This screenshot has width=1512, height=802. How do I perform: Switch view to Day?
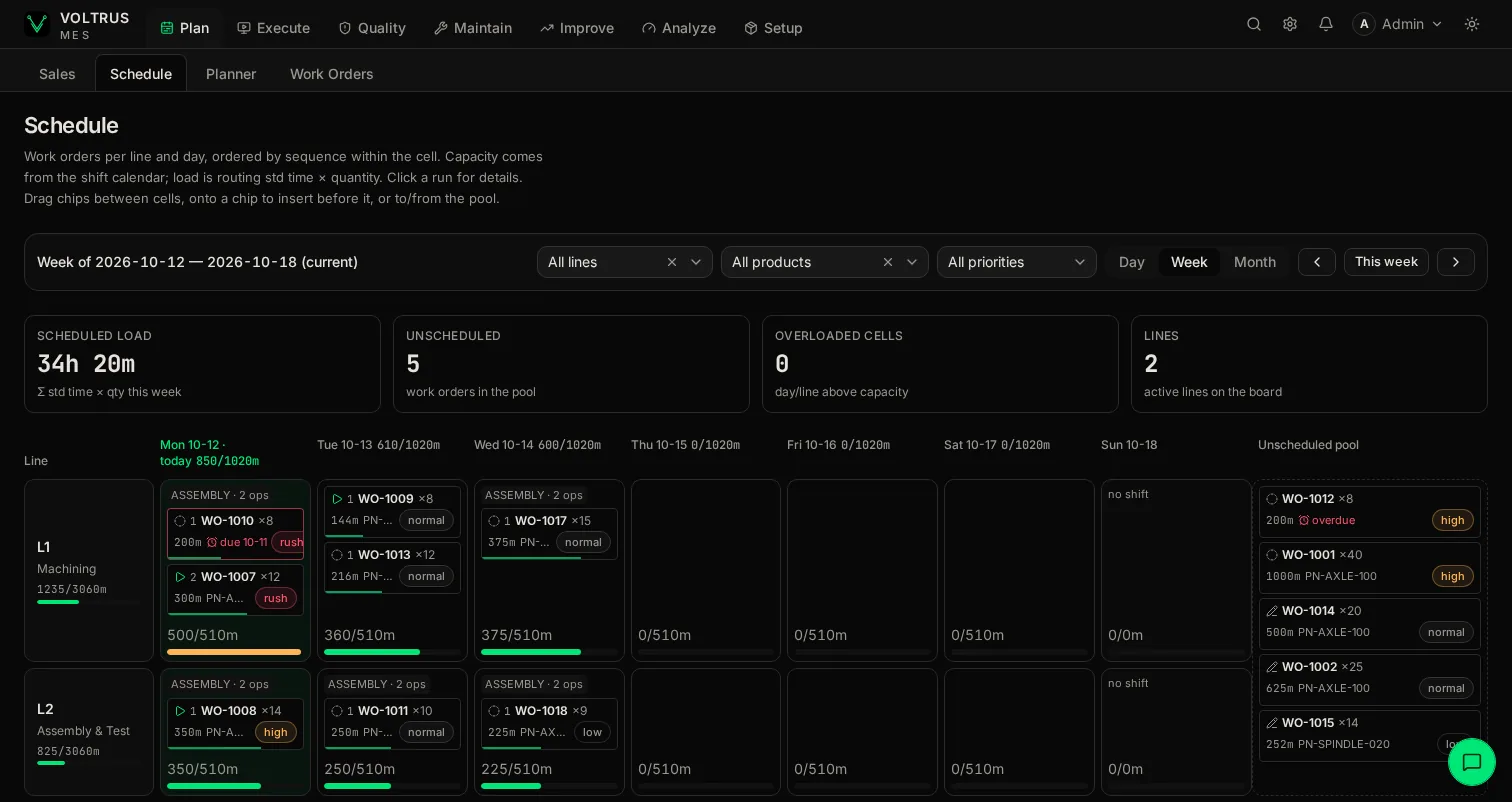click(x=1132, y=262)
